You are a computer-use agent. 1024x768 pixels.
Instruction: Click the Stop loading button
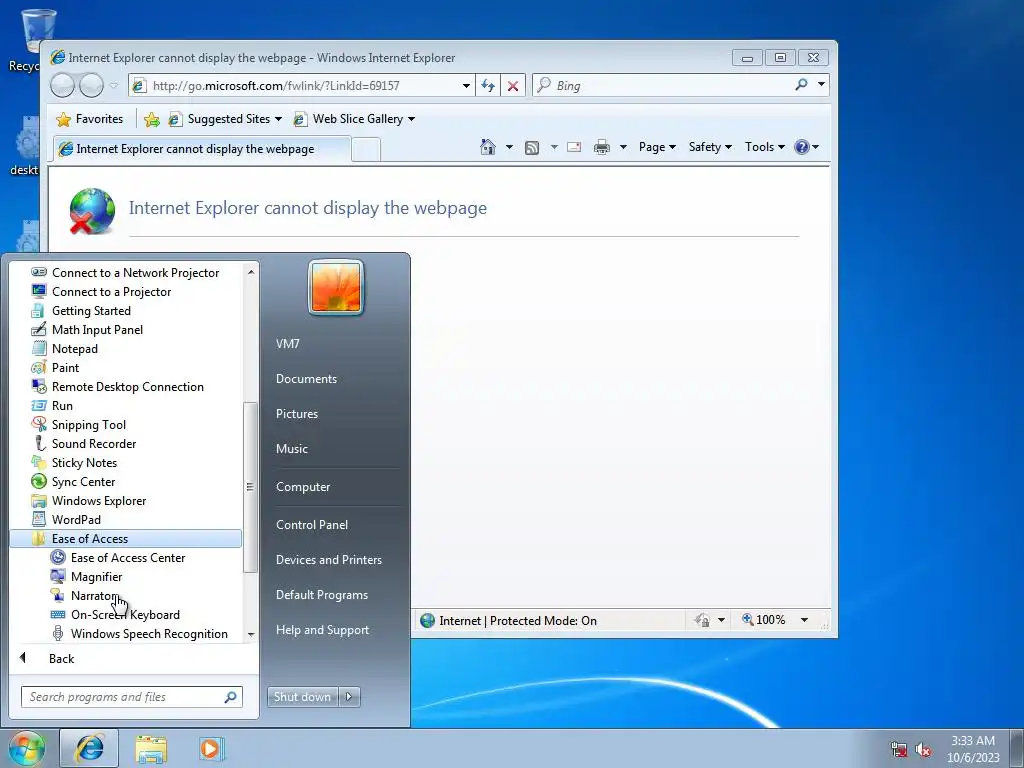pos(513,86)
